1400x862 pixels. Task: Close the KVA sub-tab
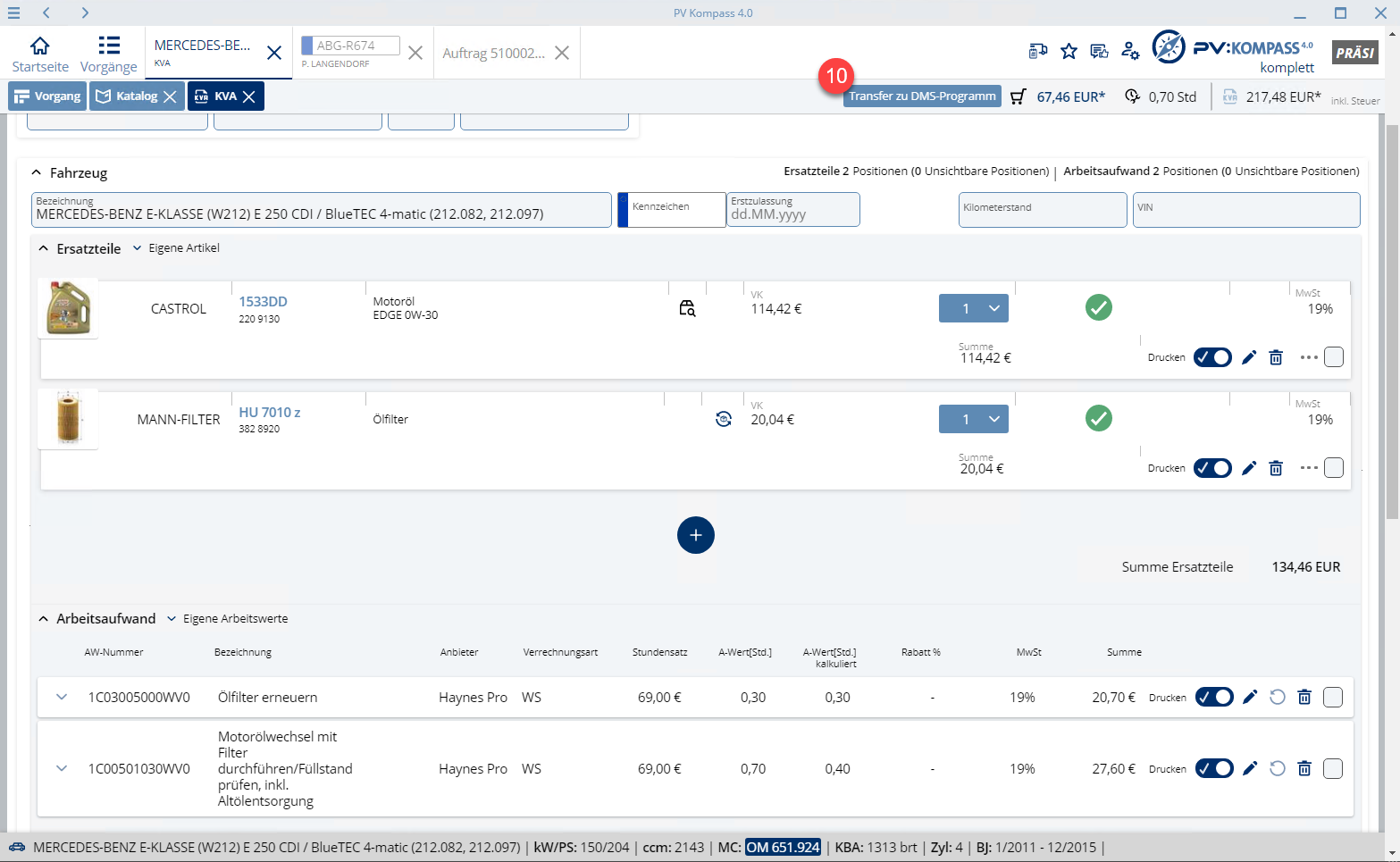249,96
